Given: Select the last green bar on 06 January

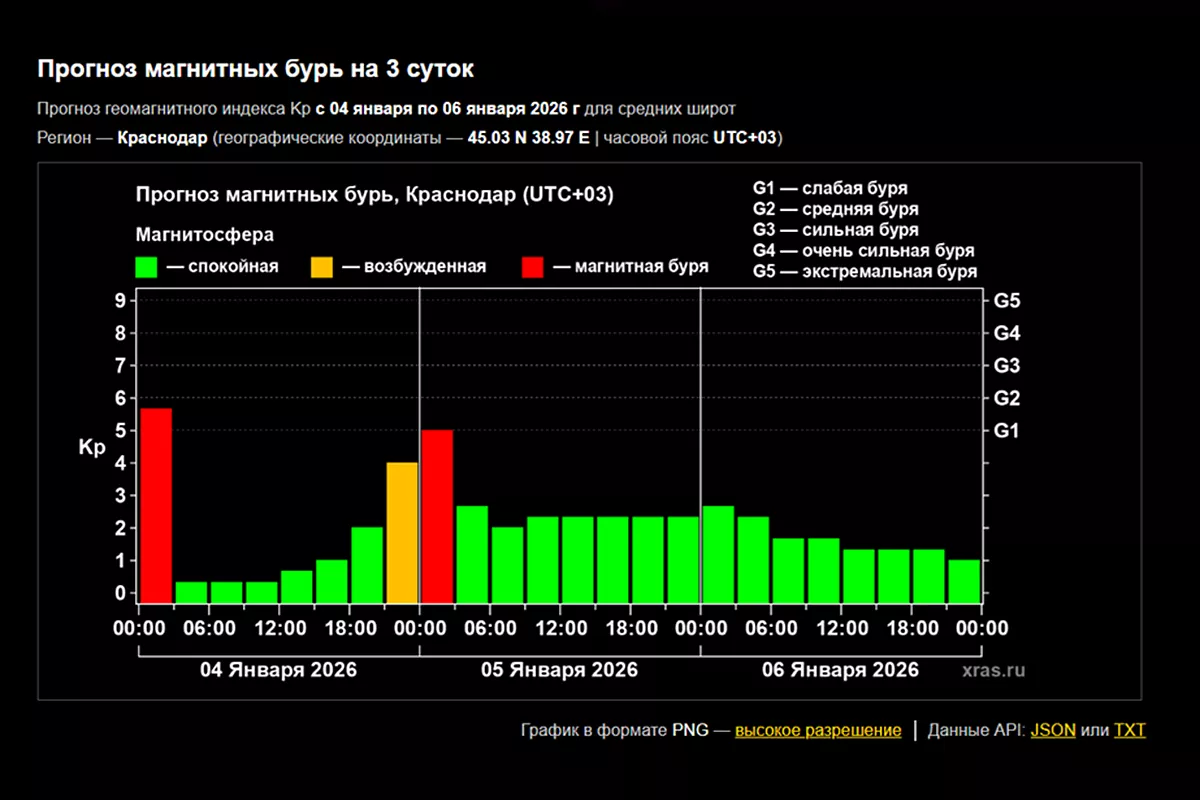Looking at the screenshot, I should click(964, 581).
